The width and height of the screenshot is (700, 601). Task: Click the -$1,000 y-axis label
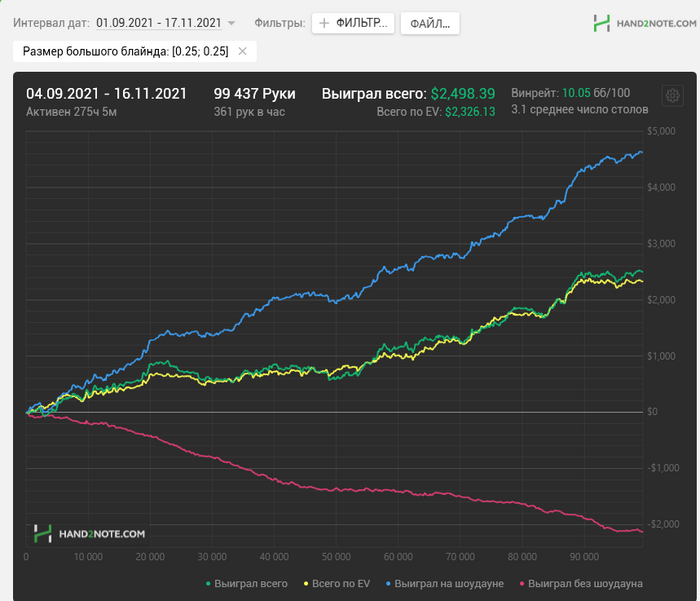click(663, 468)
